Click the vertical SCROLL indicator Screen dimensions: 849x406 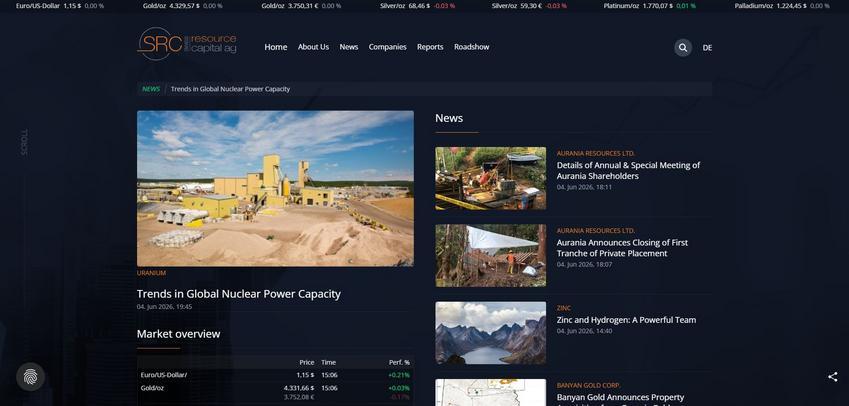click(24, 142)
